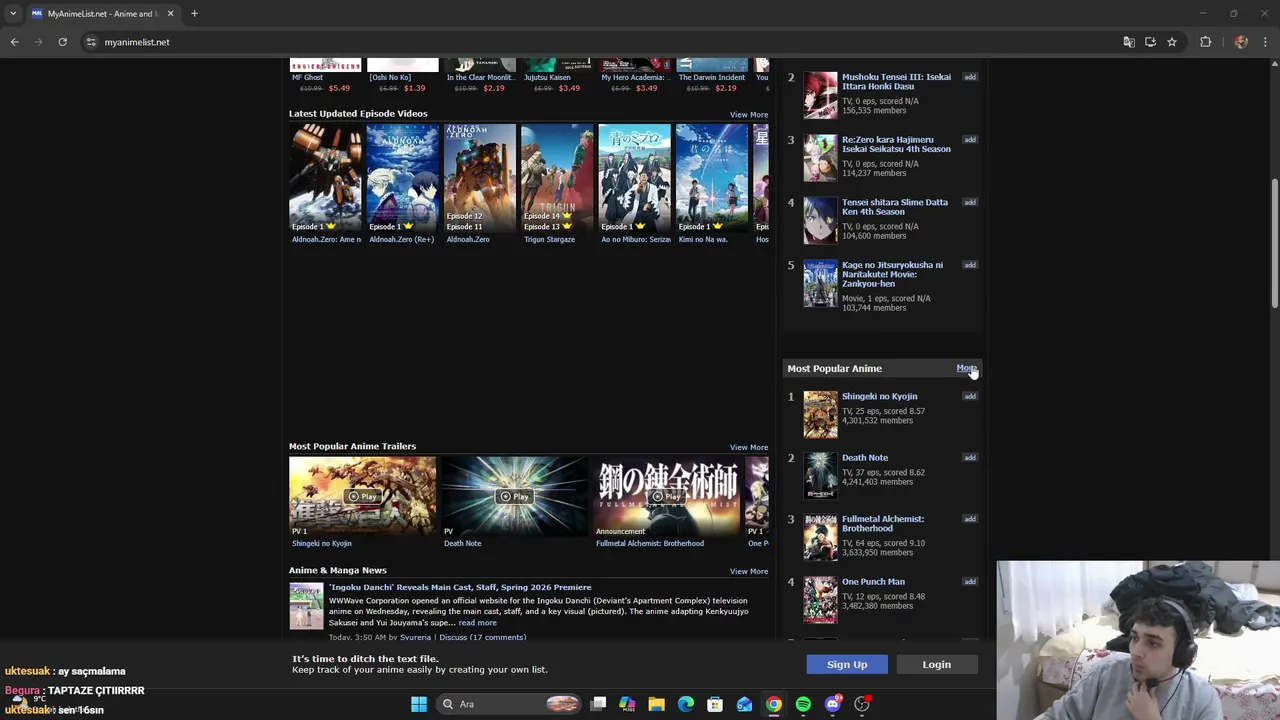The height and width of the screenshot is (720, 1280).
Task: Open View More for Most Popular Anime Trailers
Action: pos(749,448)
